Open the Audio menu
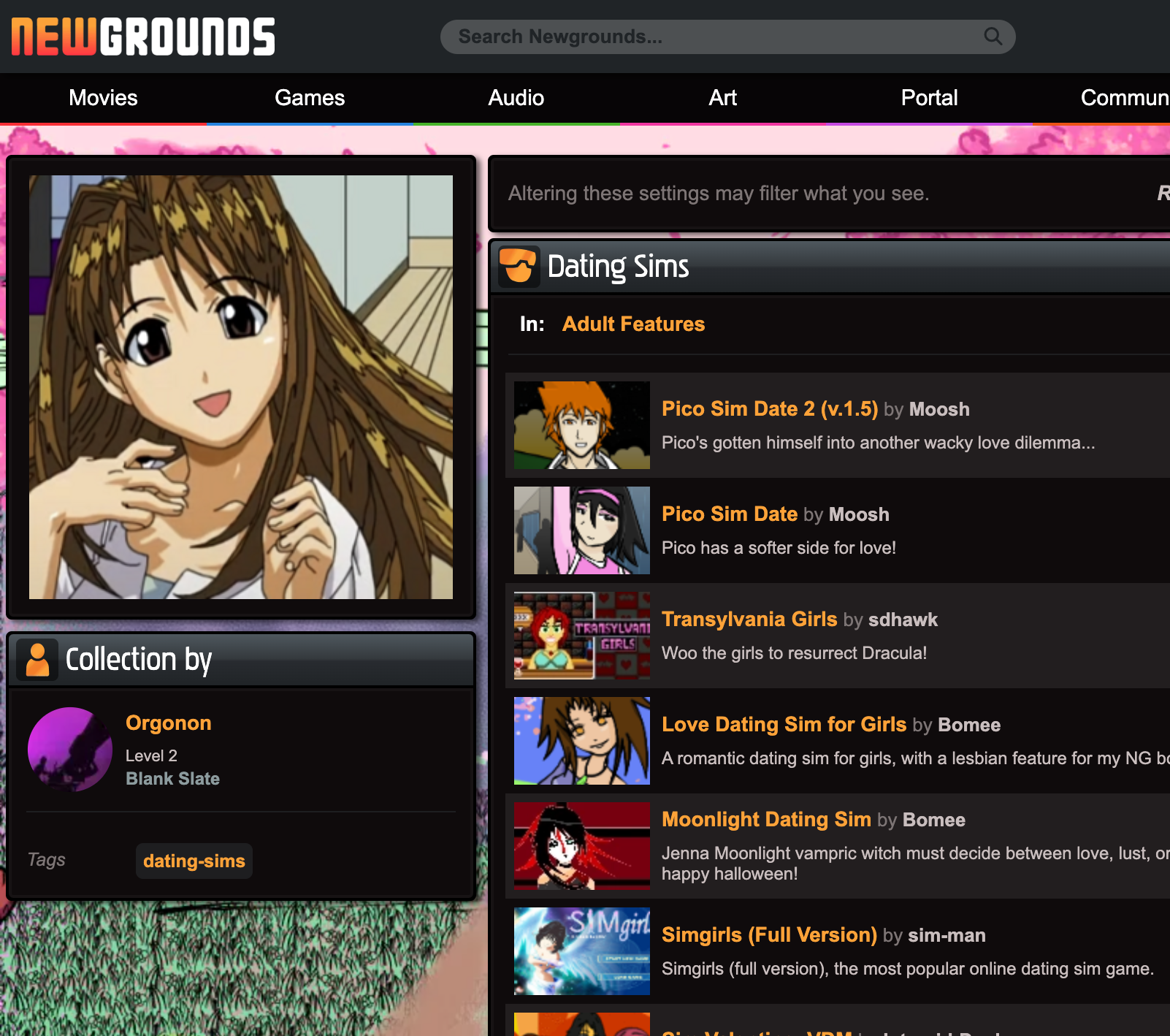 click(516, 98)
